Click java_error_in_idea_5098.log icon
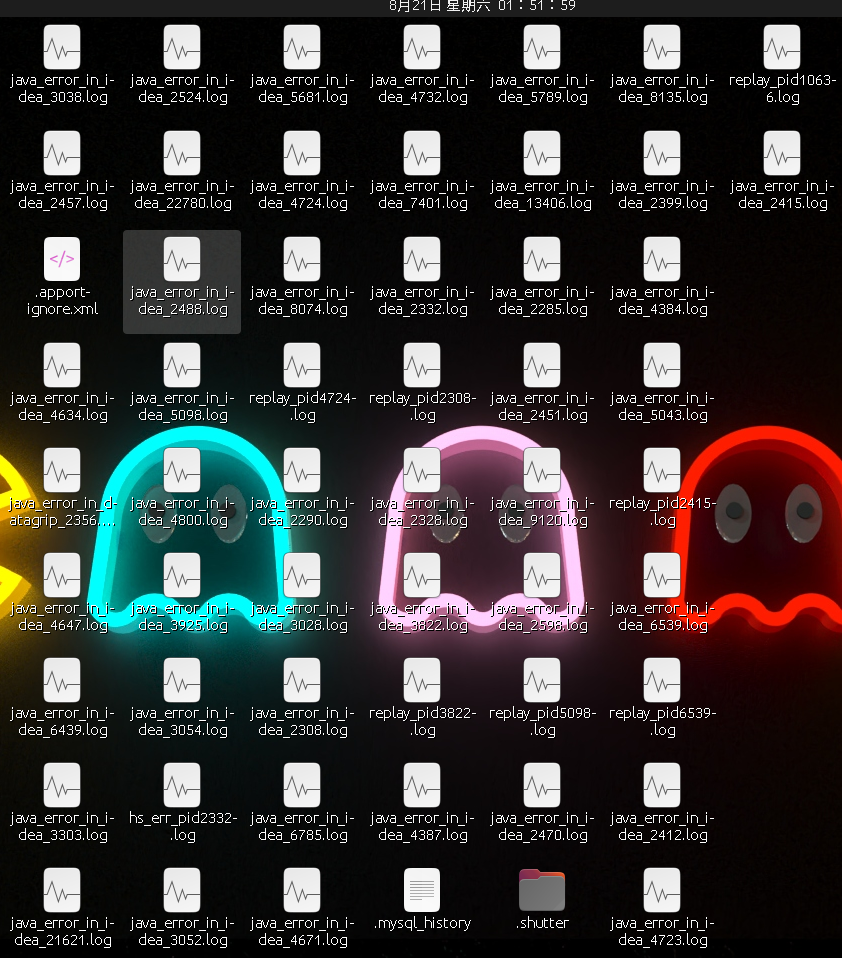The height and width of the screenshot is (958, 842). 182,365
